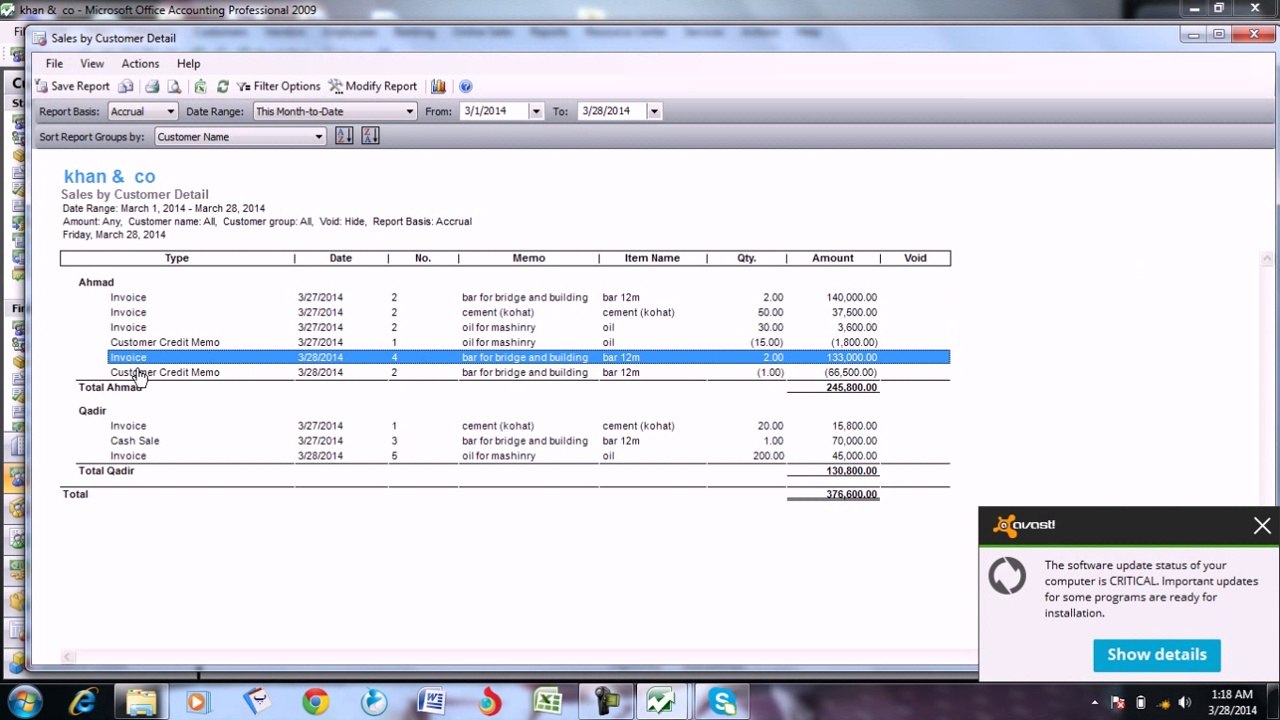Click the volume speaker tray icon

[1185, 702]
